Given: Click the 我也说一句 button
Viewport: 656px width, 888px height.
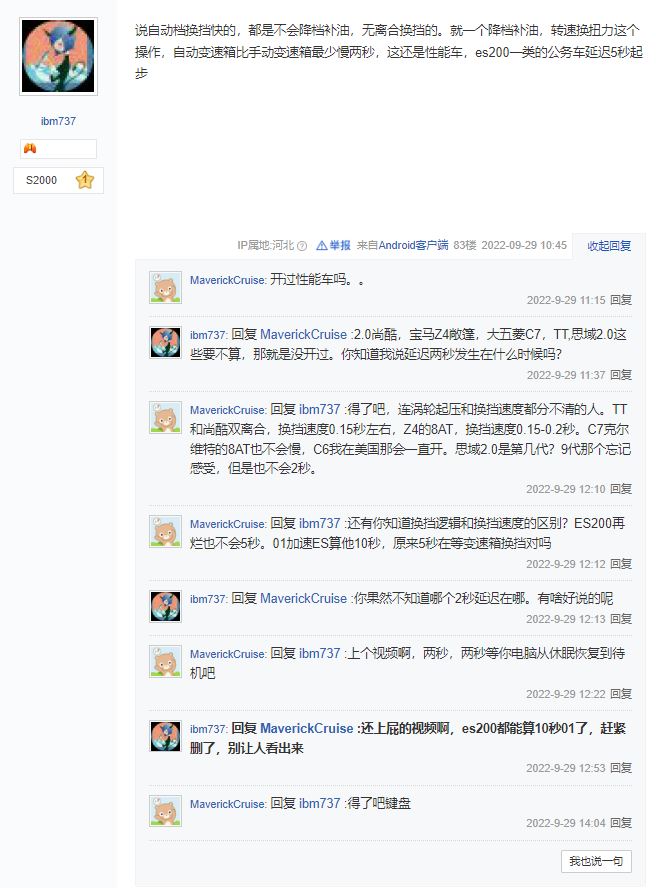Looking at the screenshot, I should pos(596,861).
